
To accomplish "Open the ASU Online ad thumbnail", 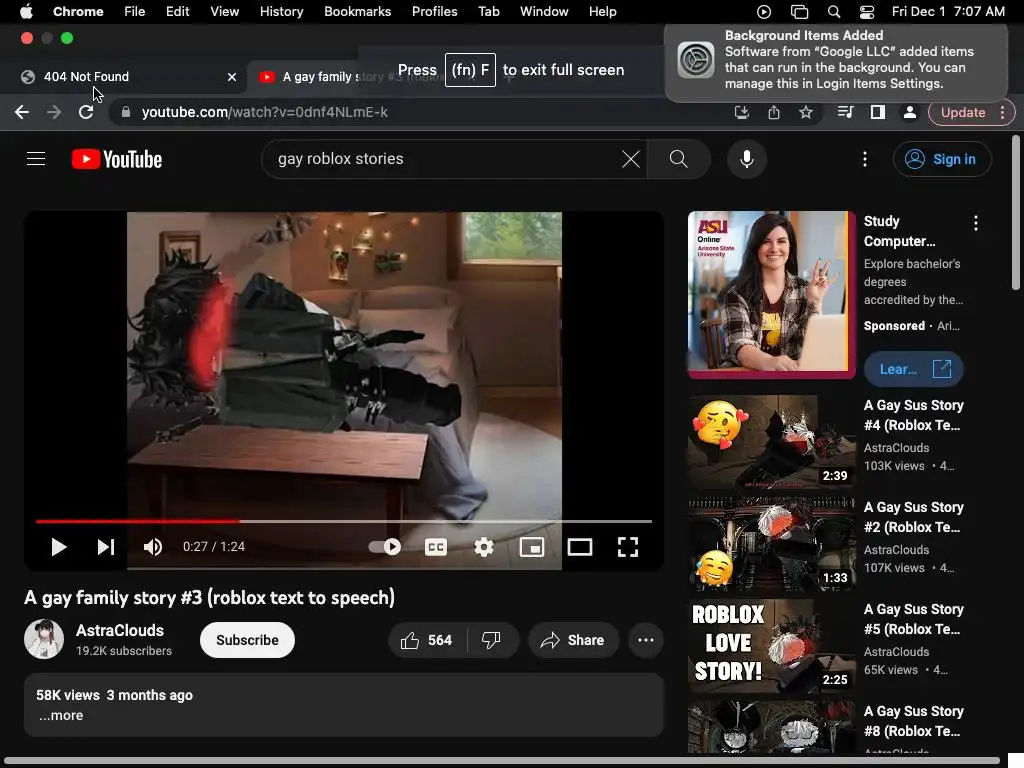I will pos(771,295).
